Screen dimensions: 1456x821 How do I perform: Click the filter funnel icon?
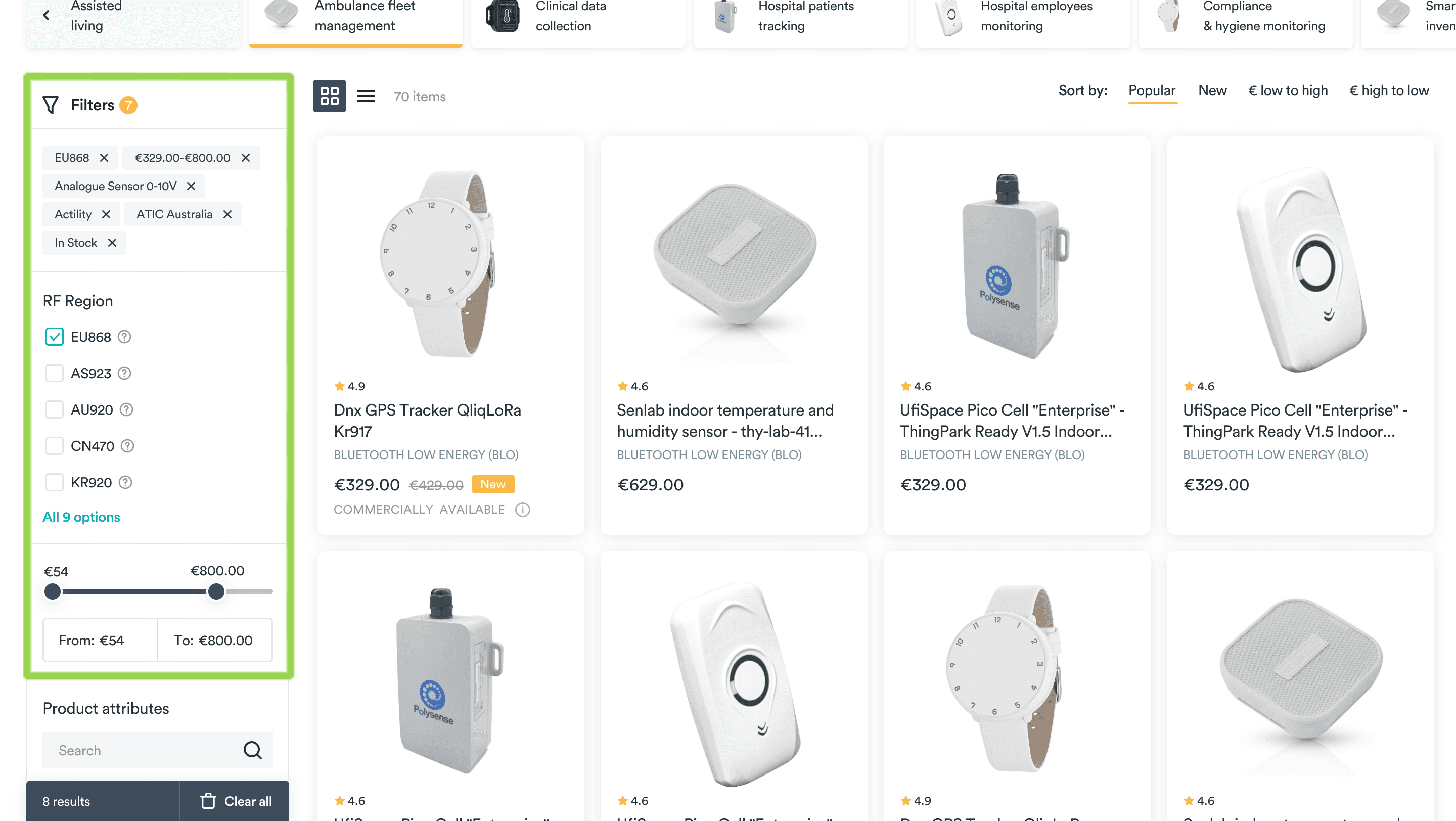[x=51, y=104]
